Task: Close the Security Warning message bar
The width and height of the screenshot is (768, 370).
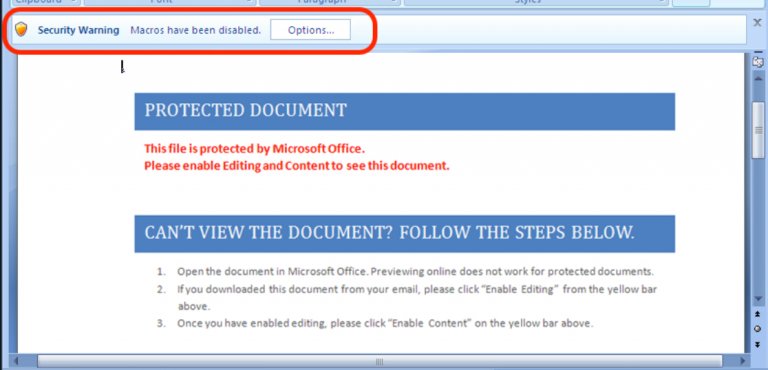Action: tap(757, 22)
